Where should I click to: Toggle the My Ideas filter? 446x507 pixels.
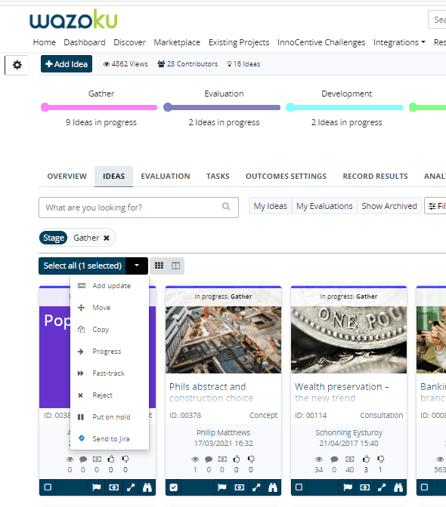(x=270, y=206)
